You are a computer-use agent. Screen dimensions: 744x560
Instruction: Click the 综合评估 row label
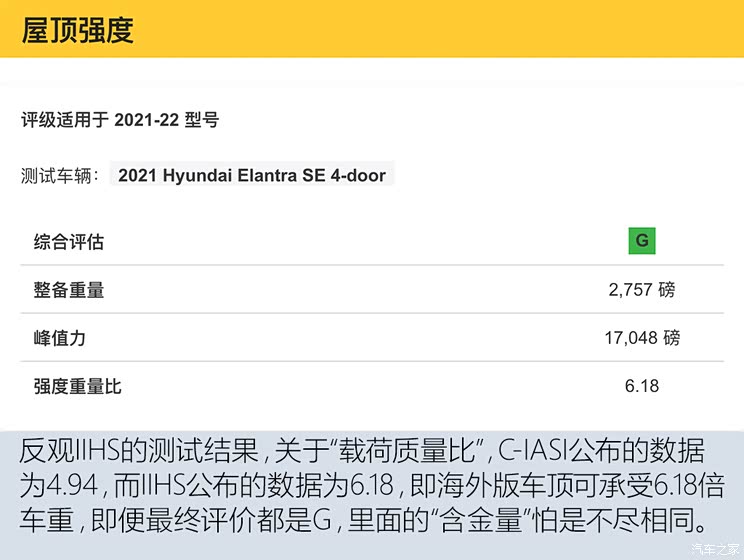pos(69,242)
